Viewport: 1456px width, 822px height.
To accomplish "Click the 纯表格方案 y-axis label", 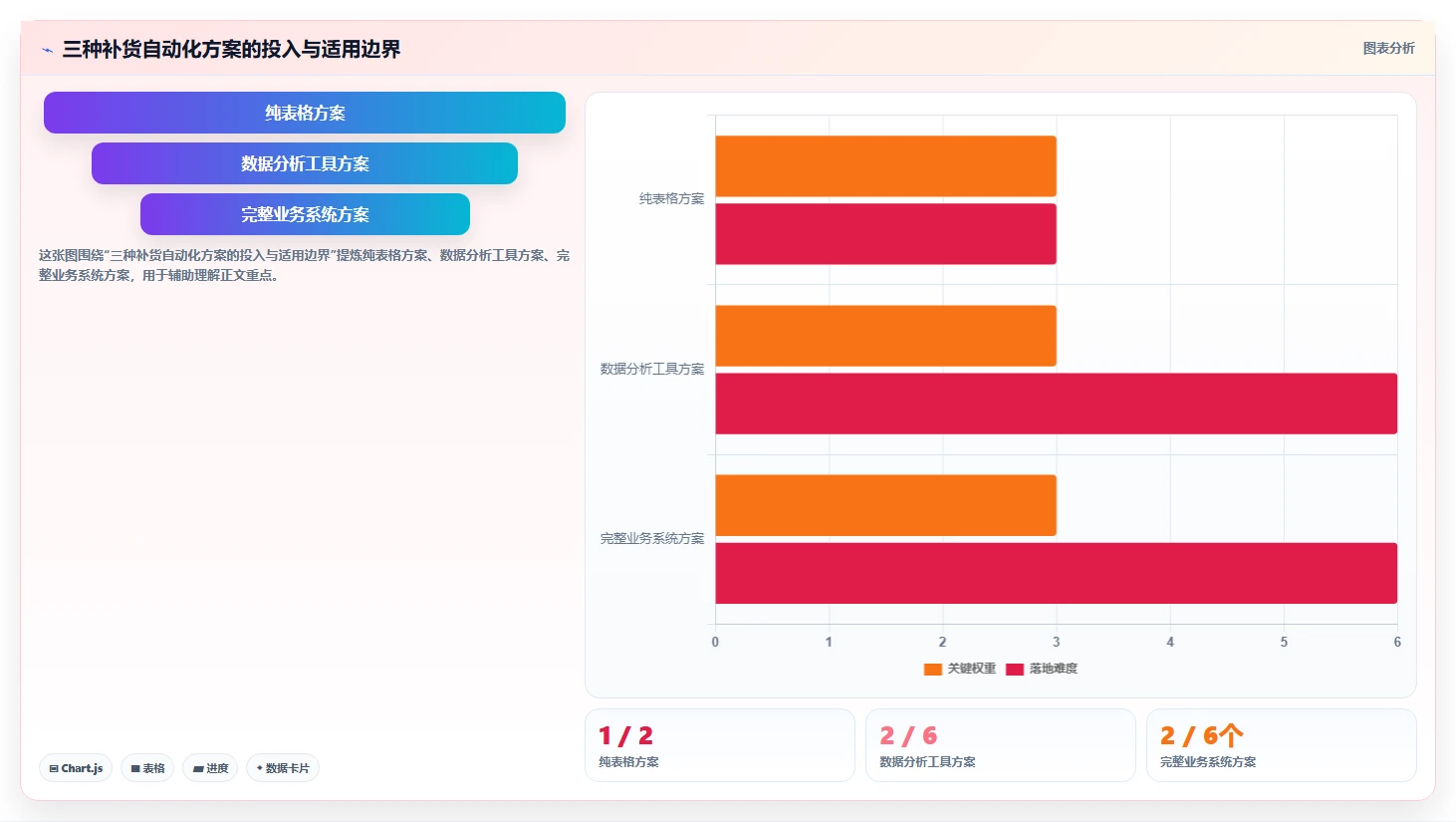I will point(671,199).
